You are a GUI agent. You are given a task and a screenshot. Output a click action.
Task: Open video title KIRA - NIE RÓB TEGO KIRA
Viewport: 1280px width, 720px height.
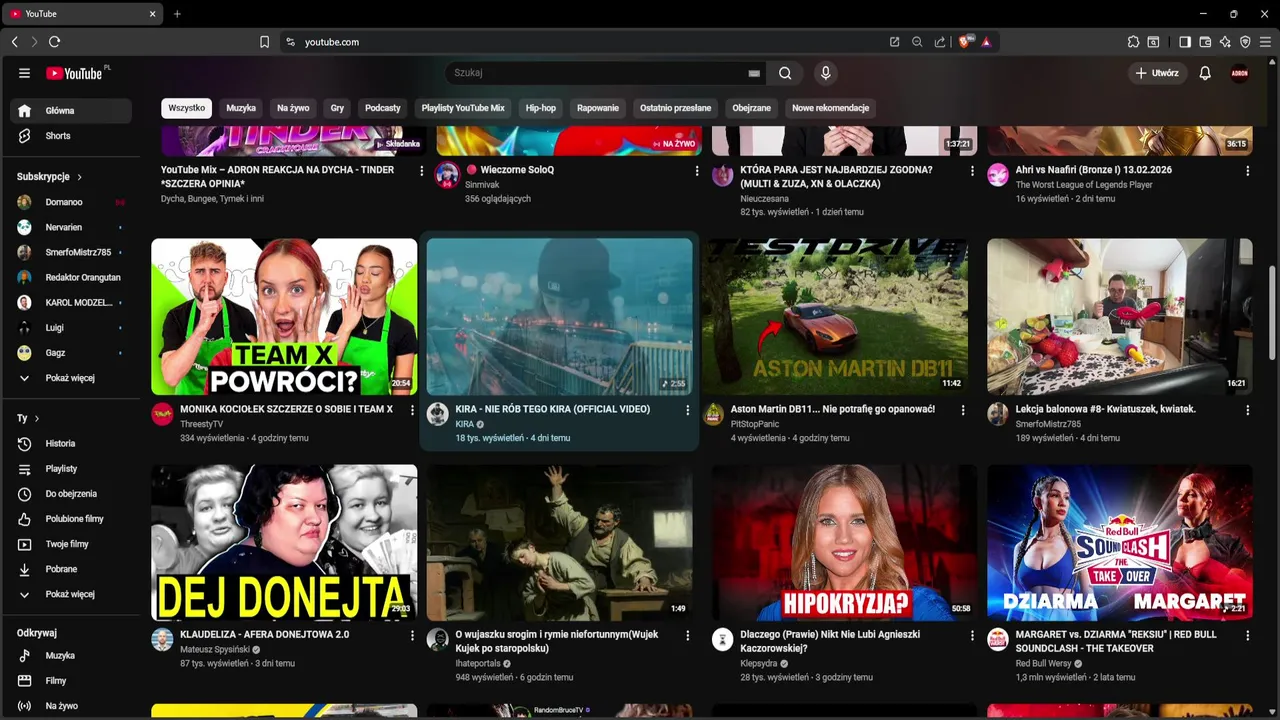tap(552, 409)
